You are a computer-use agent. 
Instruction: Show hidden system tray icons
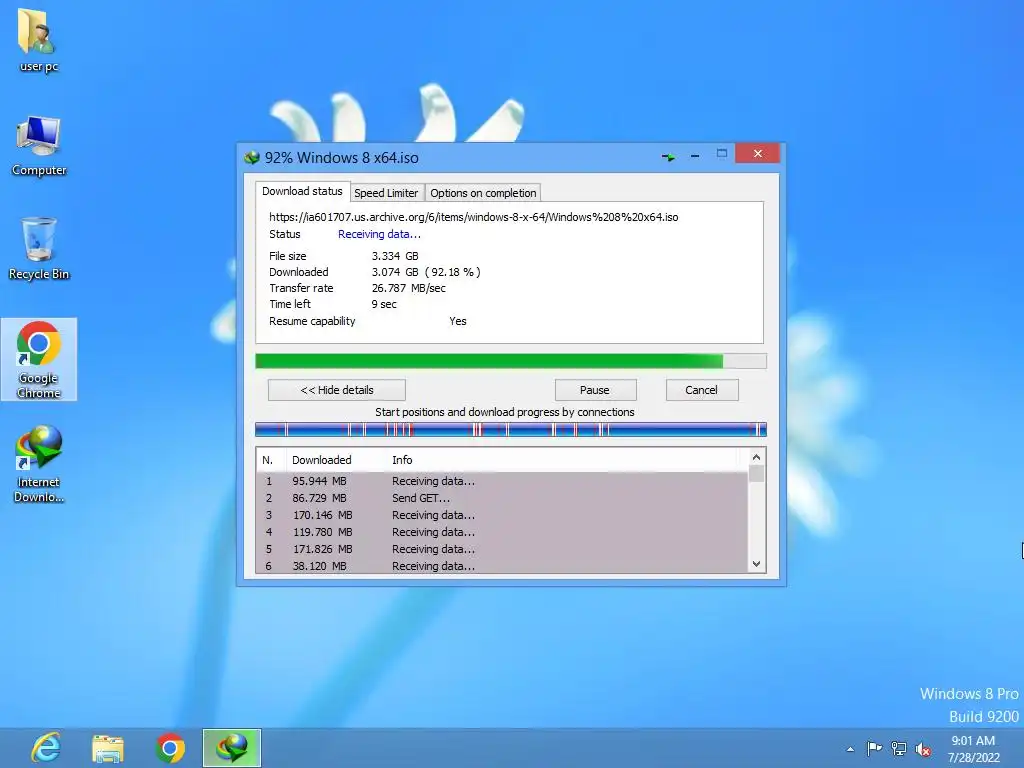(850, 749)
